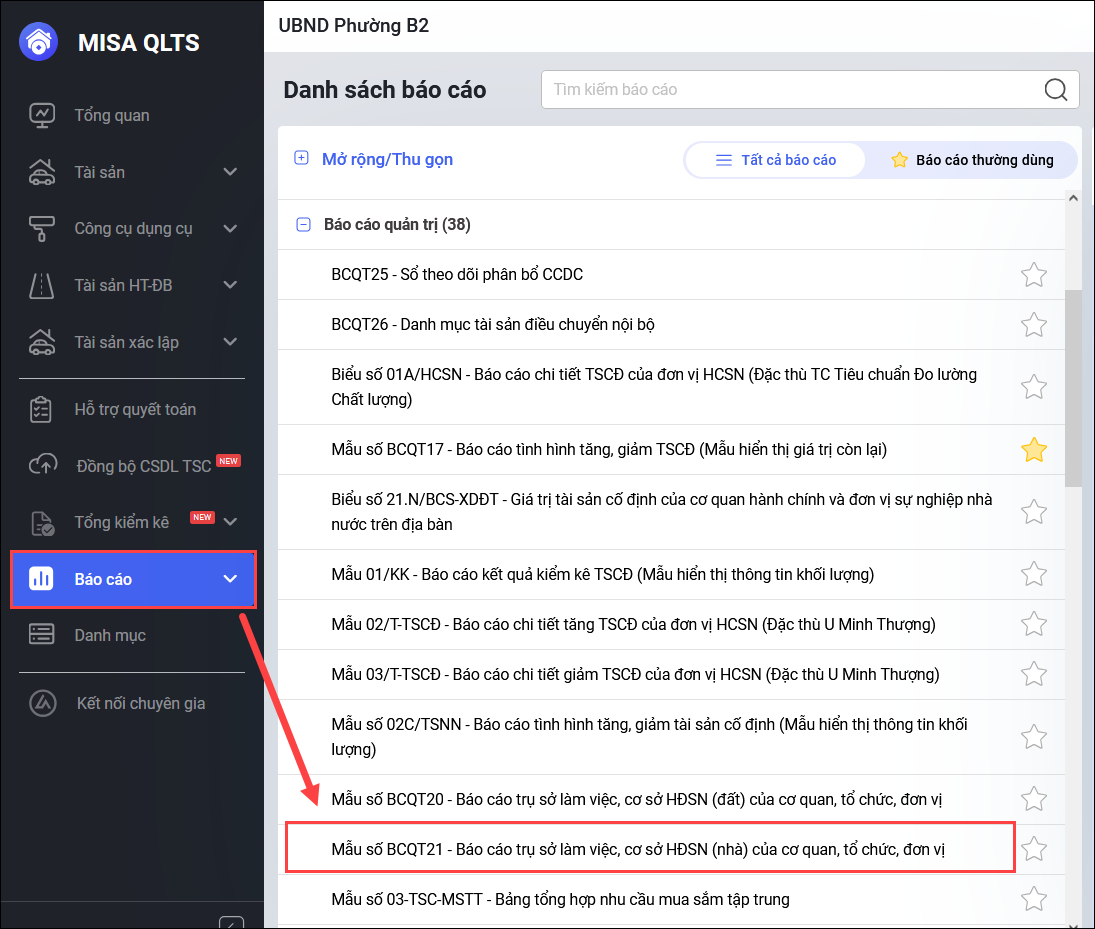The height and width of the screenshot is (929, 1095).
Task: Click the Công cụ dụng cụ roller icon
Action: 42,228
